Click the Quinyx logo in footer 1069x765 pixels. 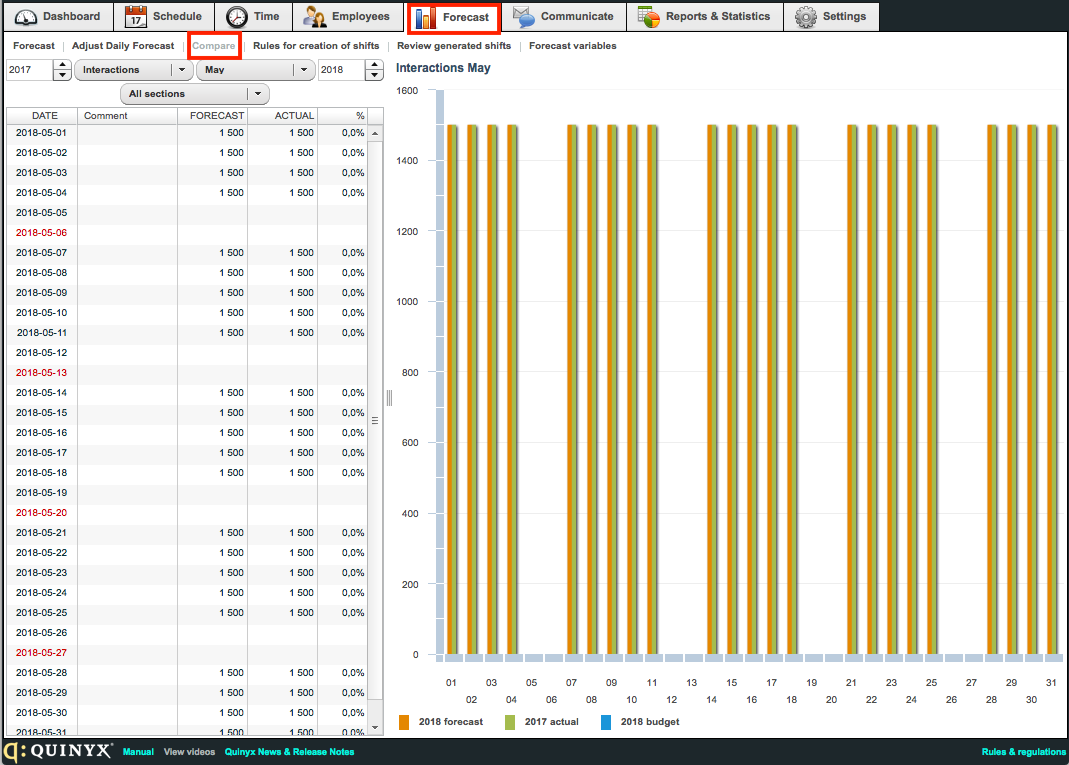[57, 751]
